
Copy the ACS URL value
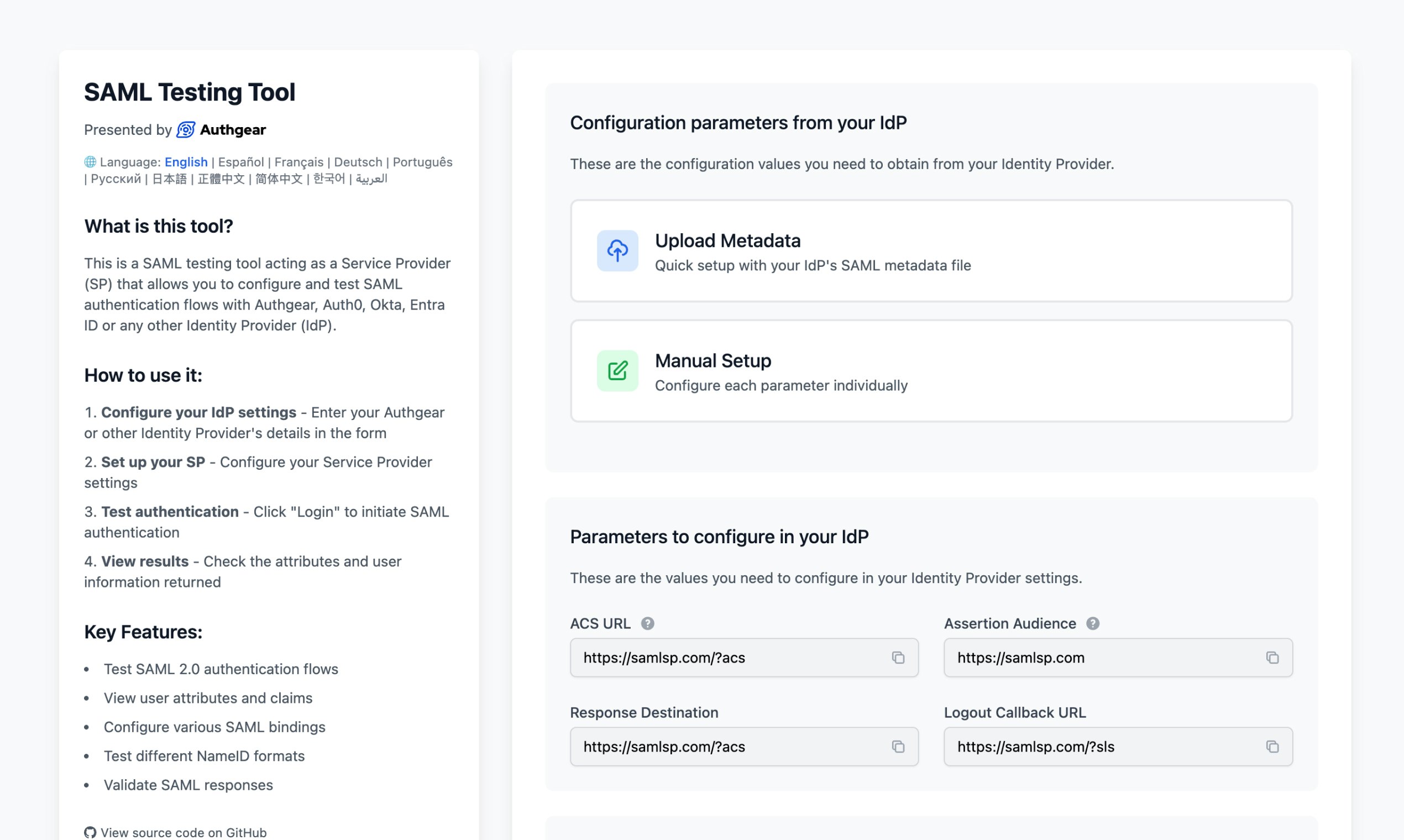[x=898, y=657]
